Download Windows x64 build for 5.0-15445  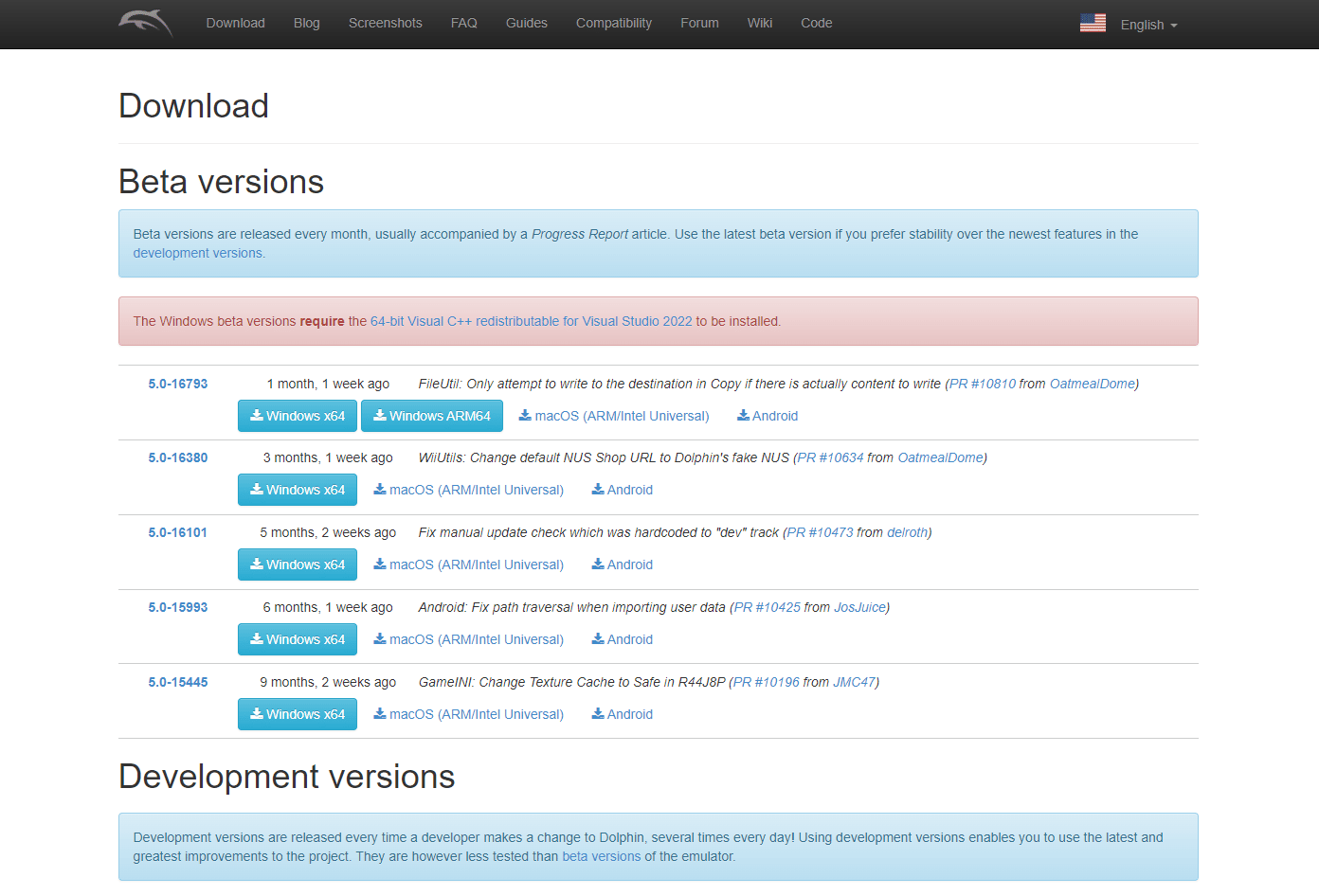(298, 714)
